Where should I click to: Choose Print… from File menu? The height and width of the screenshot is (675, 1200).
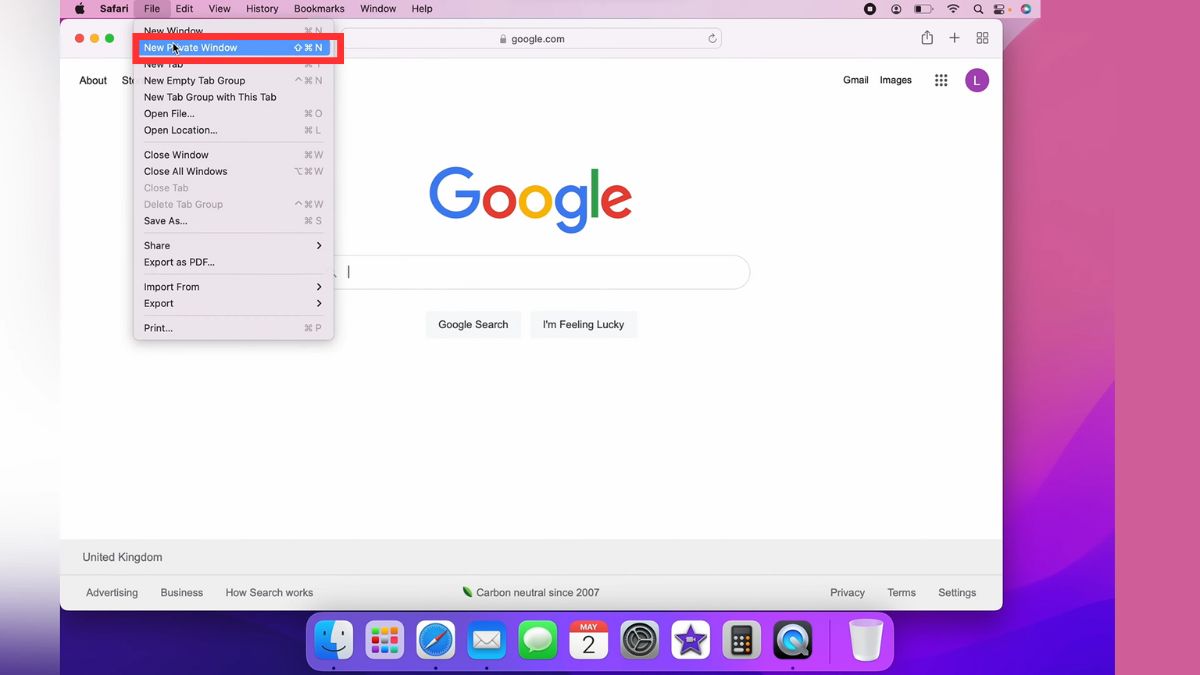(233, 328)
